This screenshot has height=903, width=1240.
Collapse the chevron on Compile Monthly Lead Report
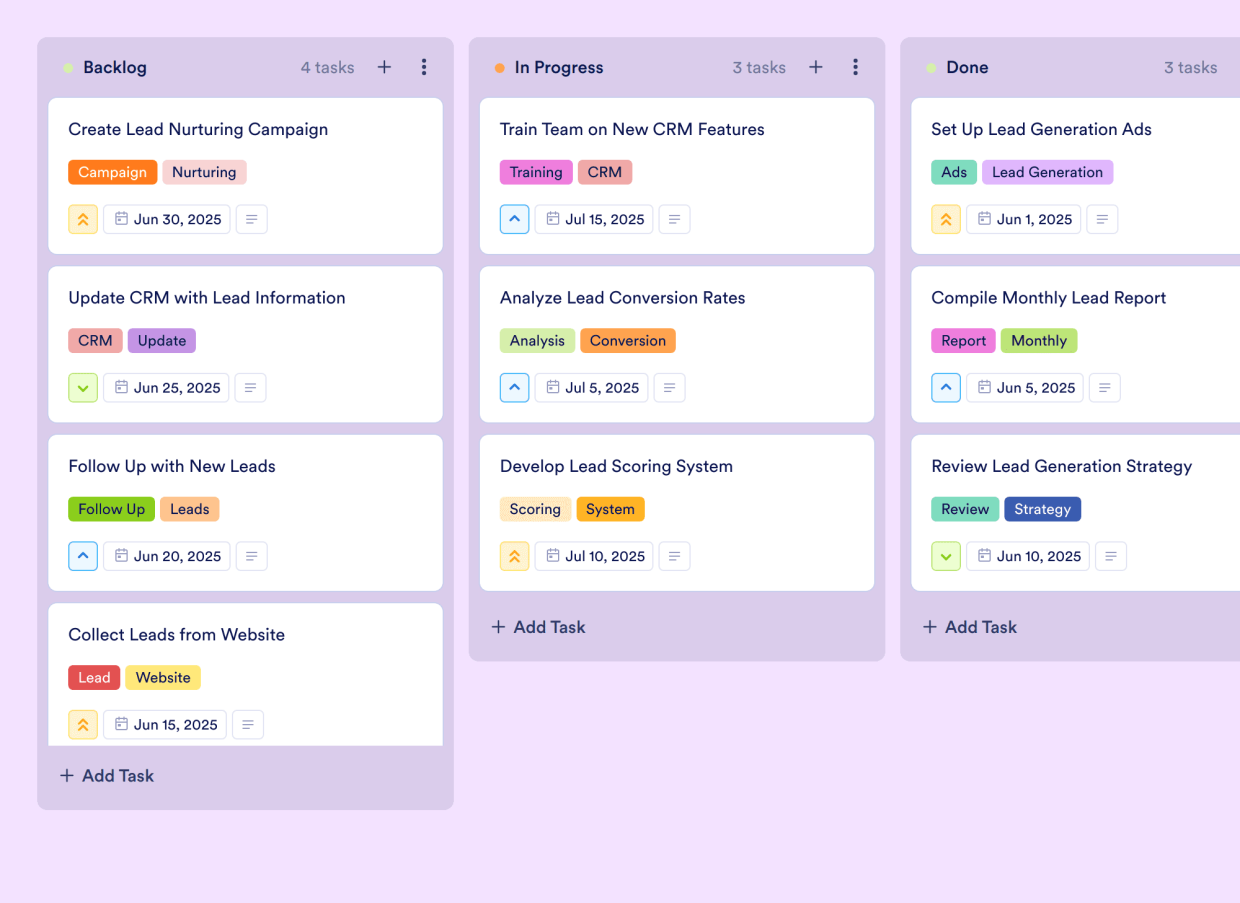(946, 387)
